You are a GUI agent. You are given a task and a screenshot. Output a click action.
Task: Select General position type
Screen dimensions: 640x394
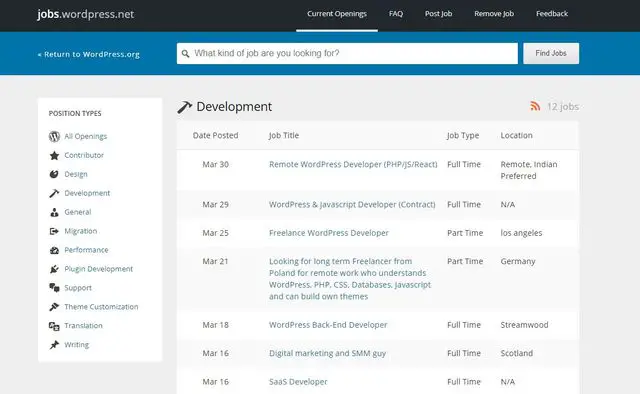click(78, 212)
